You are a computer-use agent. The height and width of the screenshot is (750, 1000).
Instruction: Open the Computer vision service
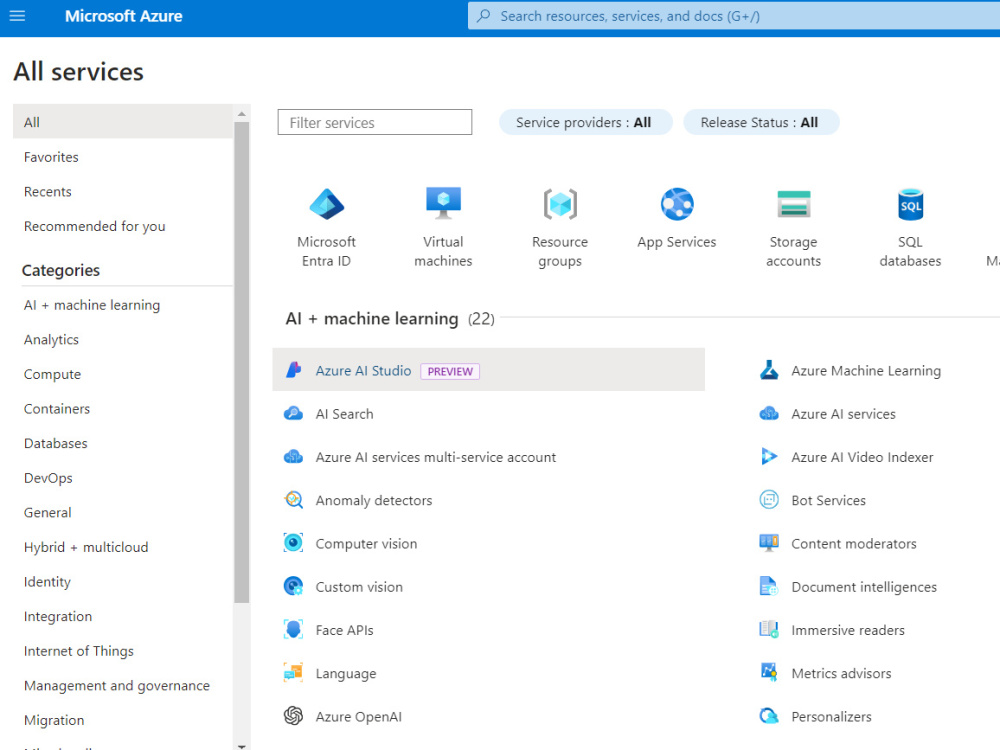coord(366,543)
